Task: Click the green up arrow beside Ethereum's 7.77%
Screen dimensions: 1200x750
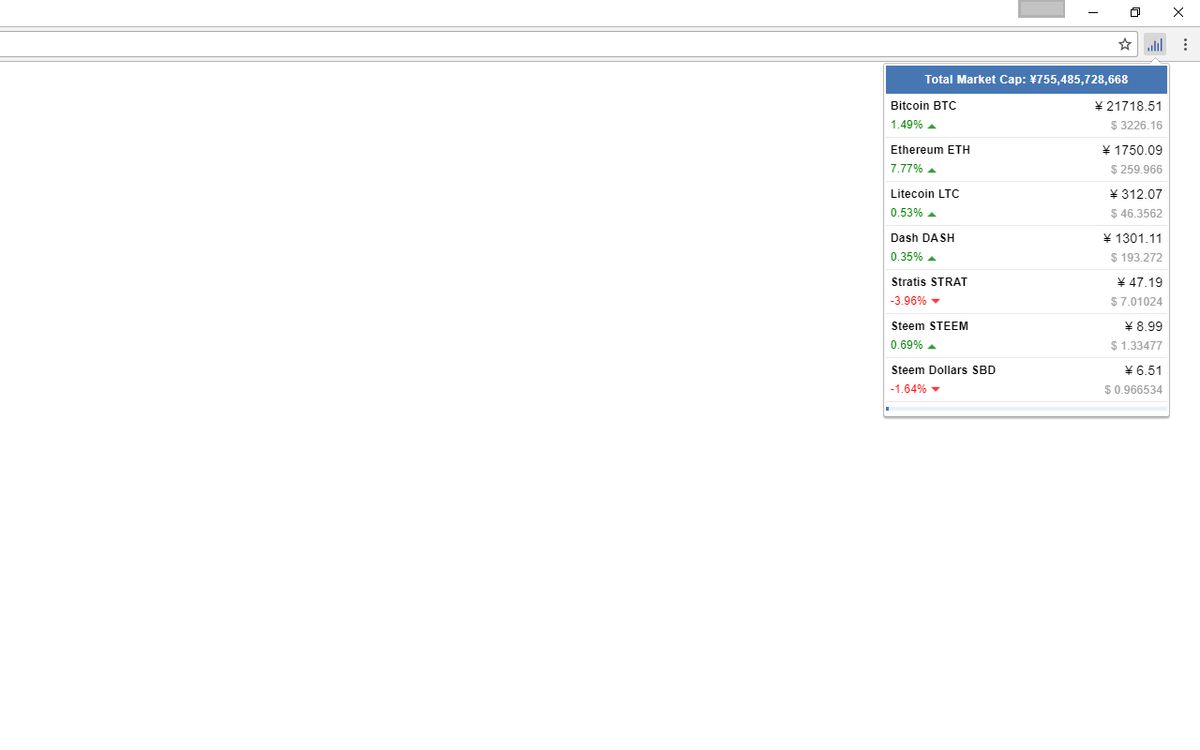Action: click(932, 170)
